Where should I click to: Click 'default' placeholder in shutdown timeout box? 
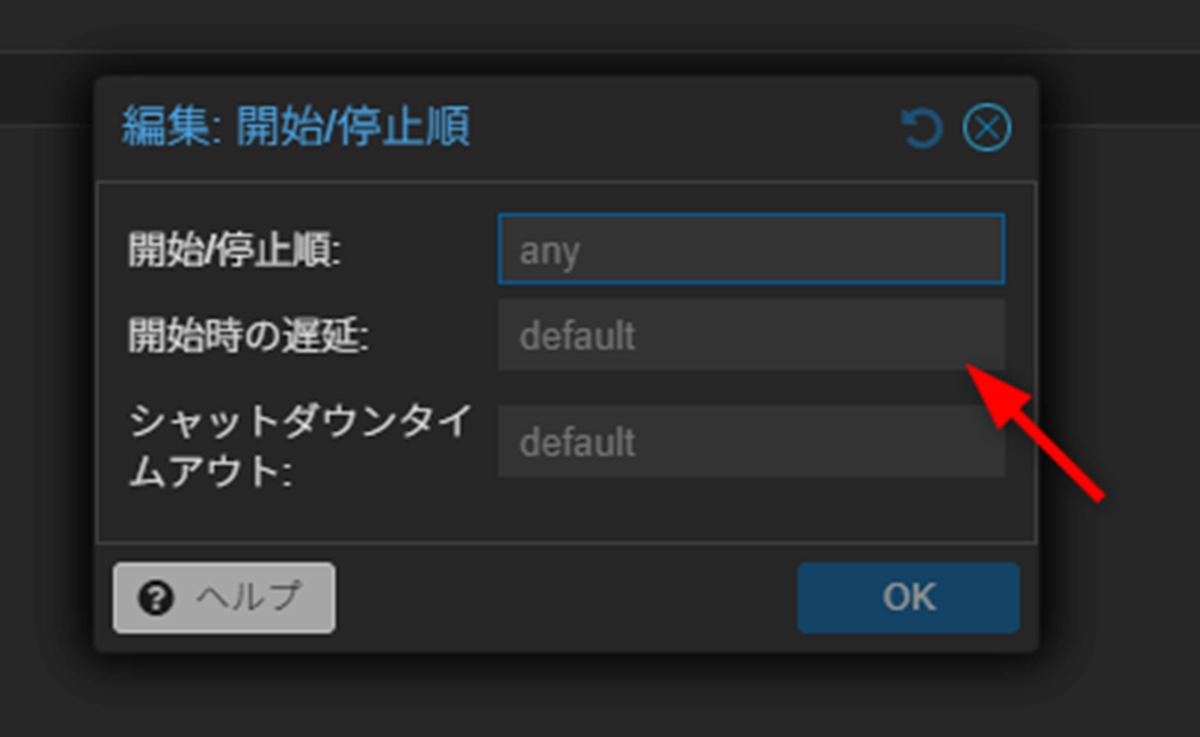(577, 442)
